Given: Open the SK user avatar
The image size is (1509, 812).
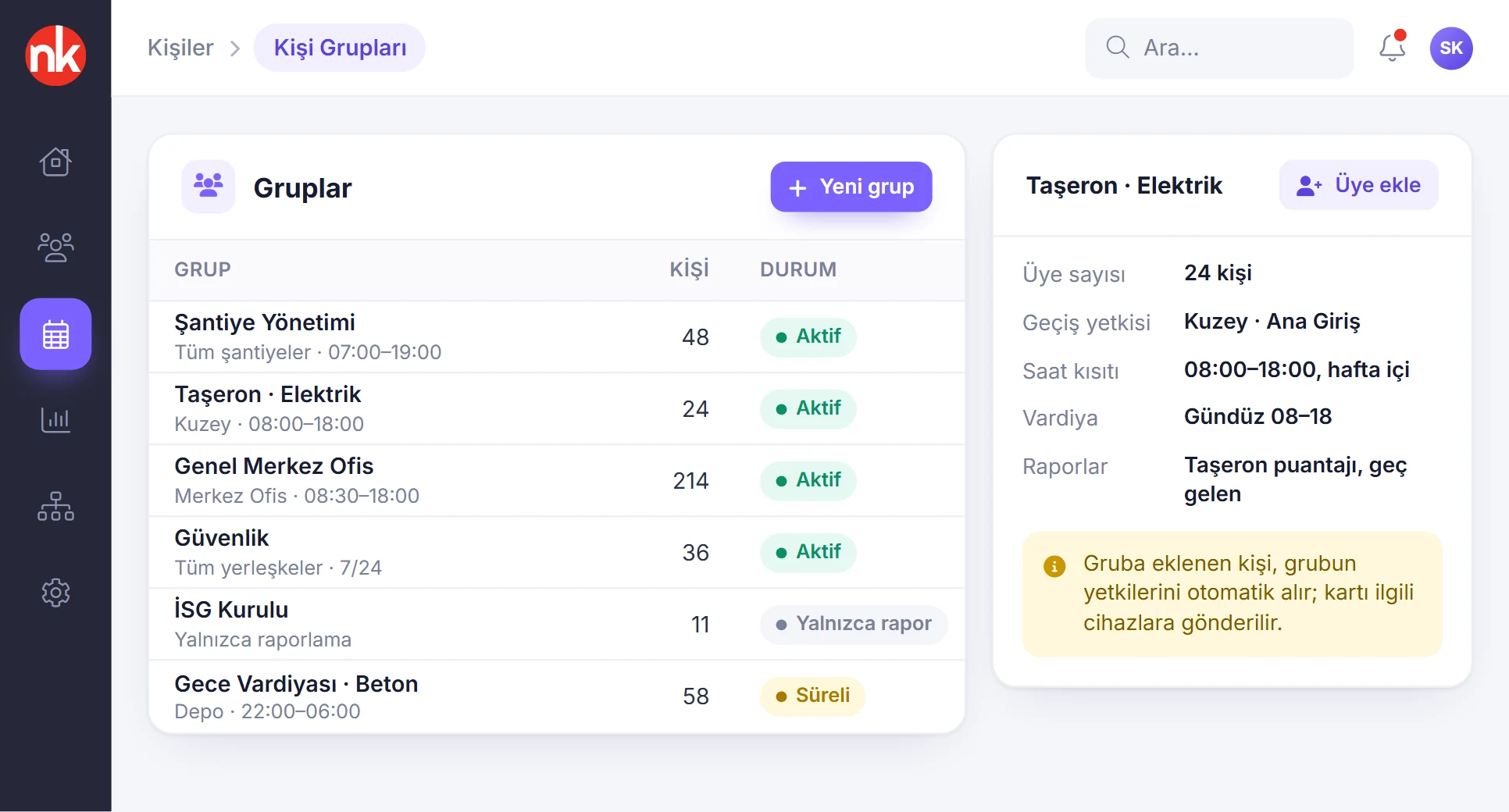Looking at the screenshot, I should coord(1451,48).
